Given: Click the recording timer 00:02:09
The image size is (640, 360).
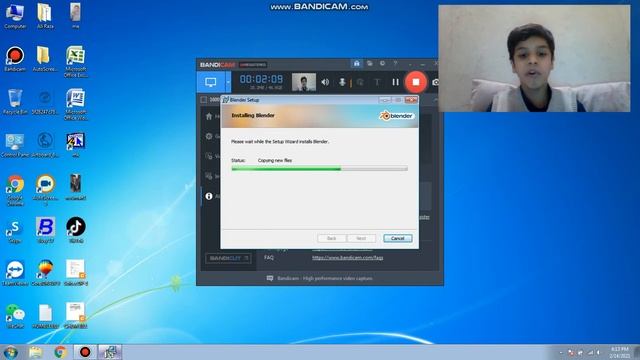Looking at the screenshot, I should tap(261, 79).
